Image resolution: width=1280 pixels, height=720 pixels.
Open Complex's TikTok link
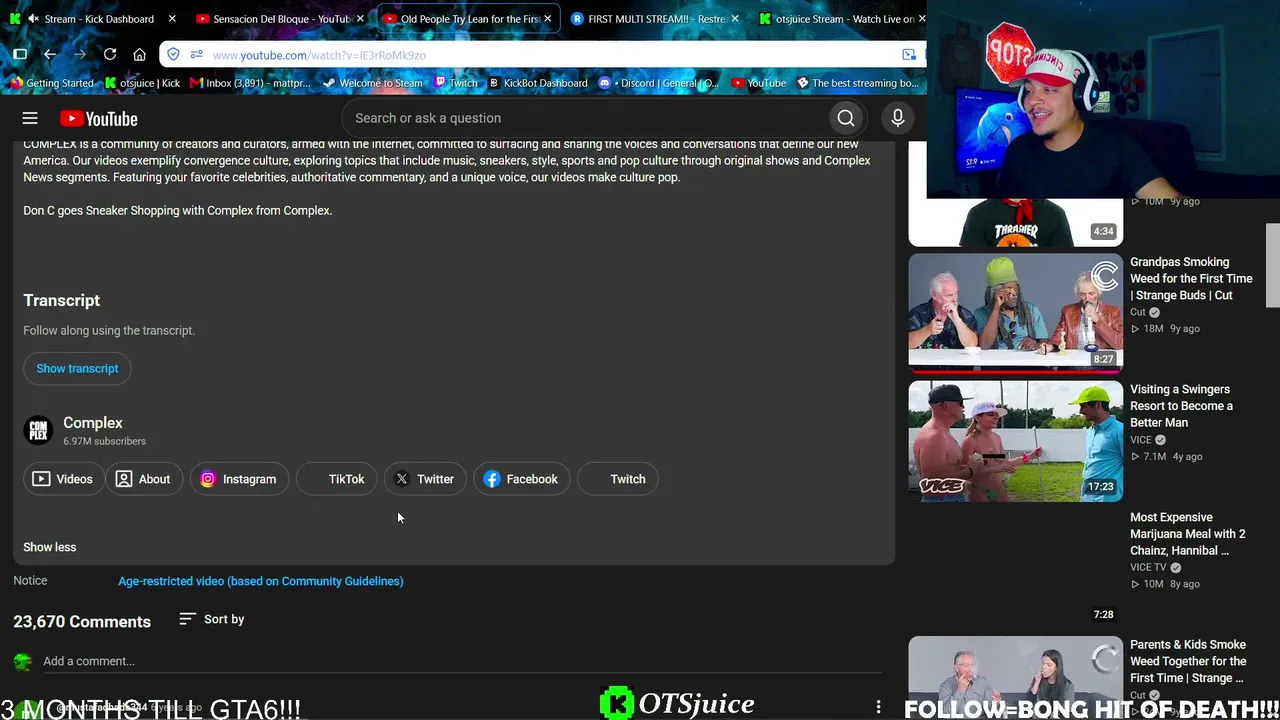coord(336,479)
